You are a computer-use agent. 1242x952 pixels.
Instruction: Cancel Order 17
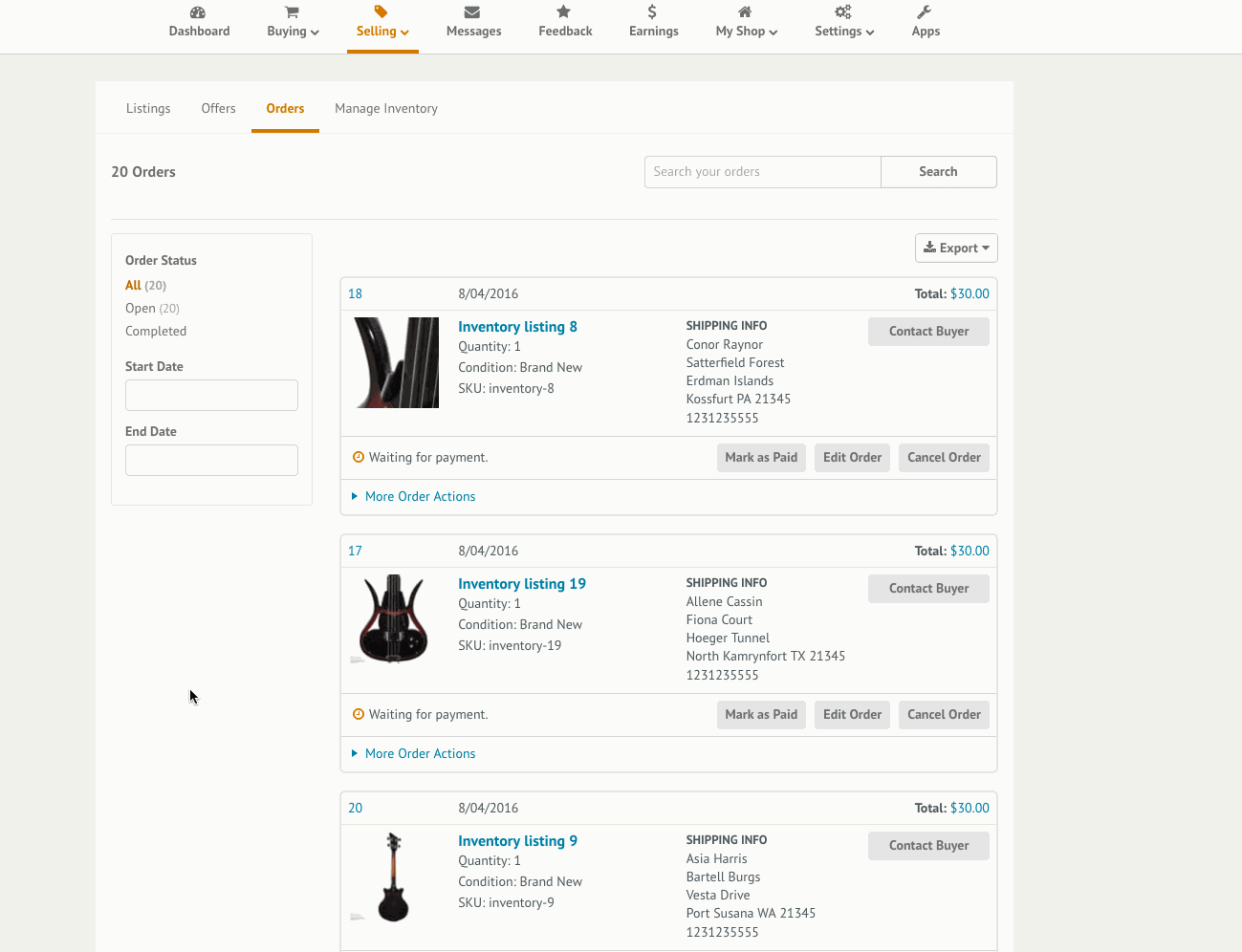click(944, 715)
